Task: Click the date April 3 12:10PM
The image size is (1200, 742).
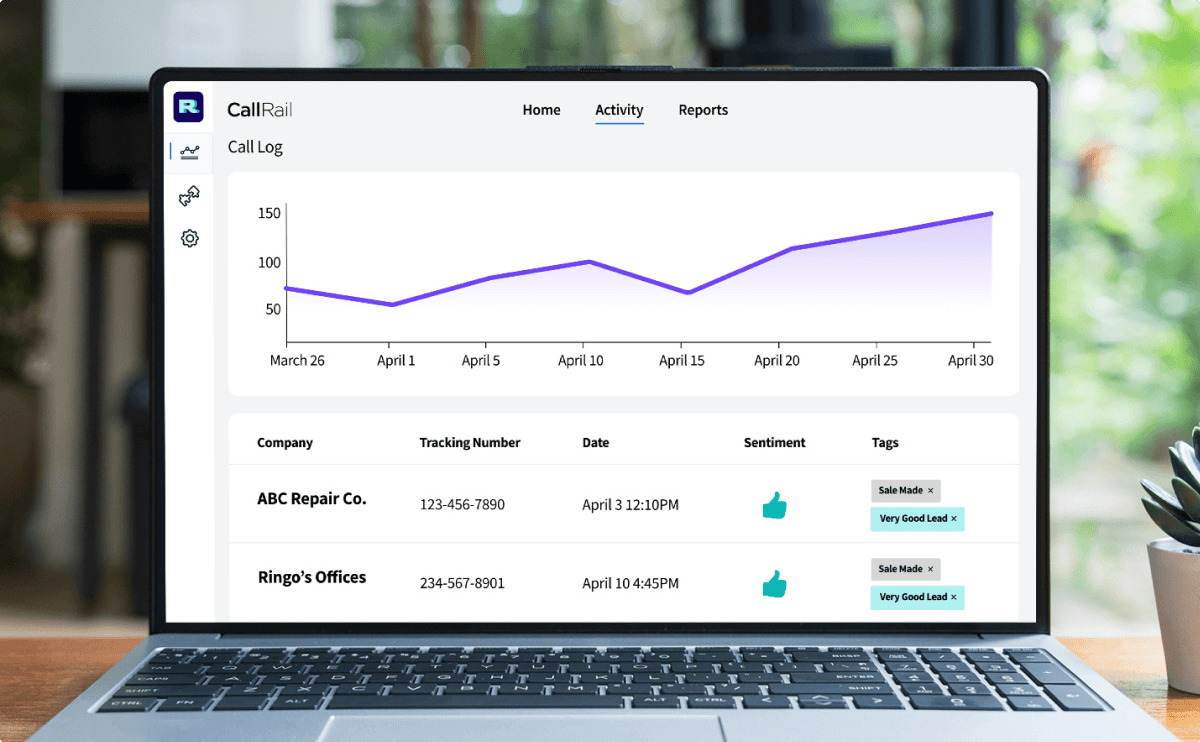Action: pyautogui.click(x=630, y=505)
